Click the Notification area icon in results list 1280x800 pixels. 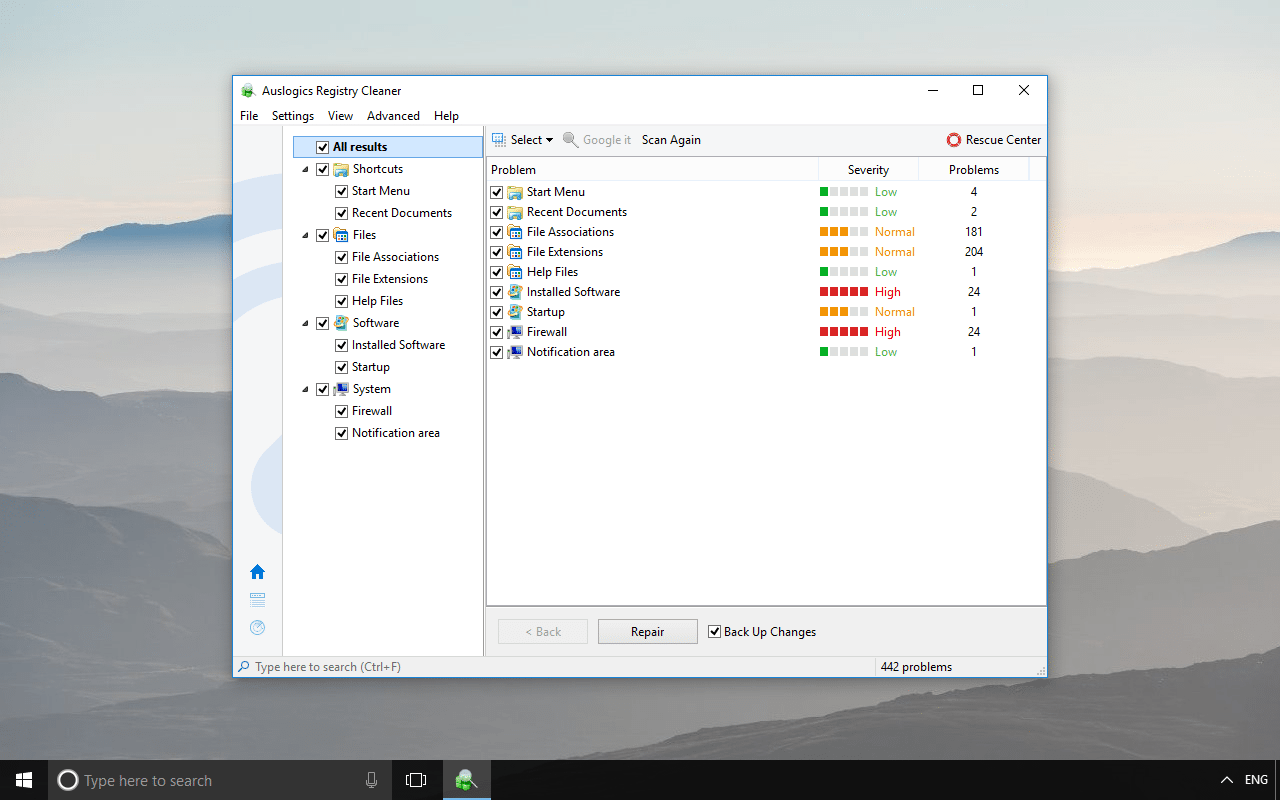[515, 352]
